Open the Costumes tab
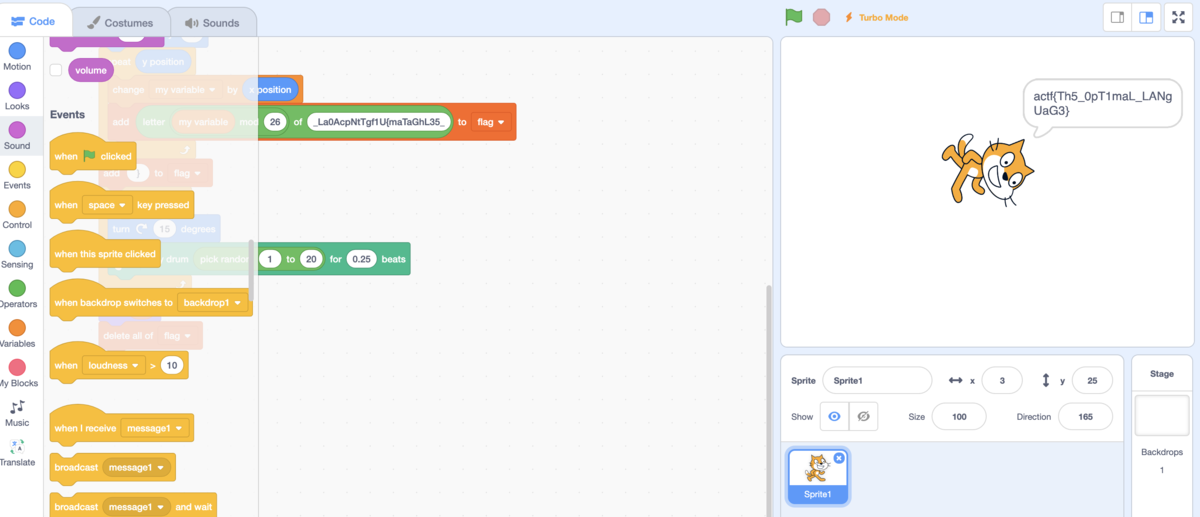 (x=120, y=22)
